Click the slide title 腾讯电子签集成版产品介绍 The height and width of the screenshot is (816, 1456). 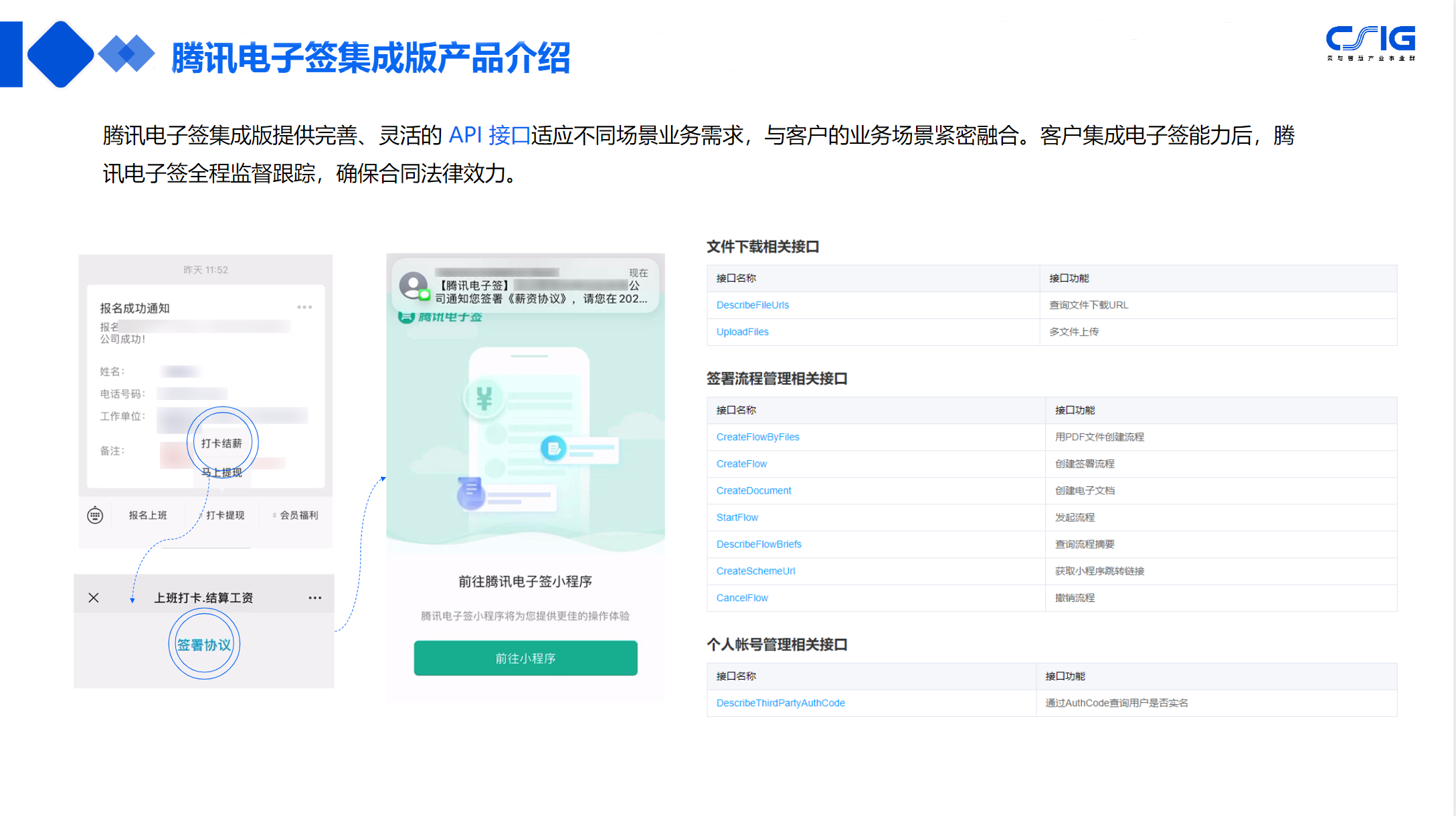click(371, 58)
